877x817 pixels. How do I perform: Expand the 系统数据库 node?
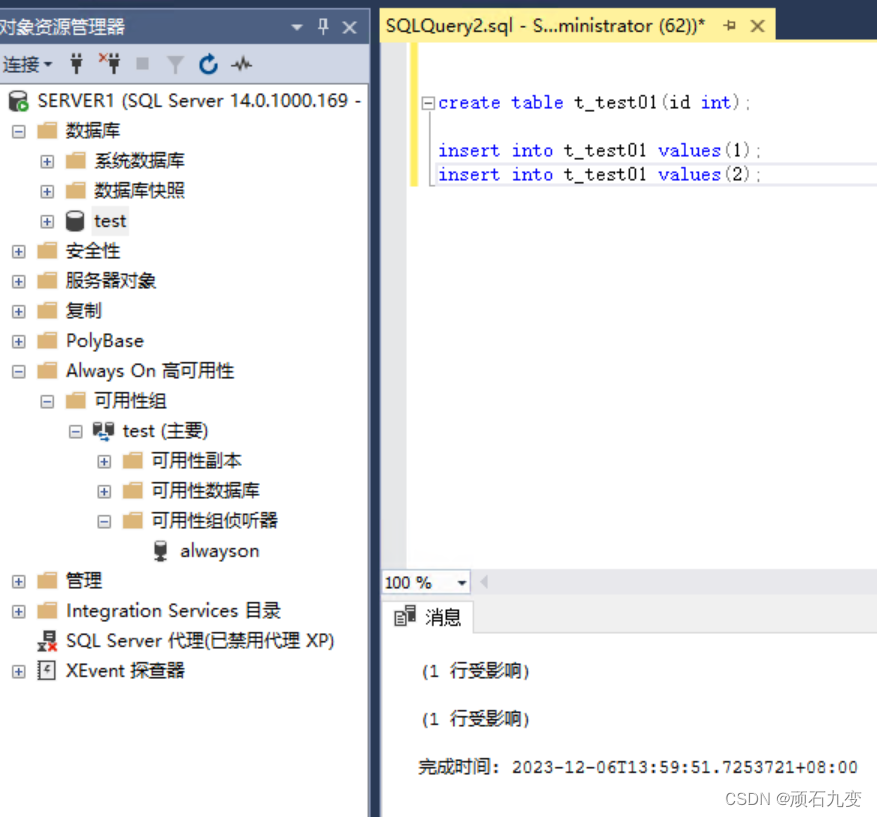click(x=46, y=160)
